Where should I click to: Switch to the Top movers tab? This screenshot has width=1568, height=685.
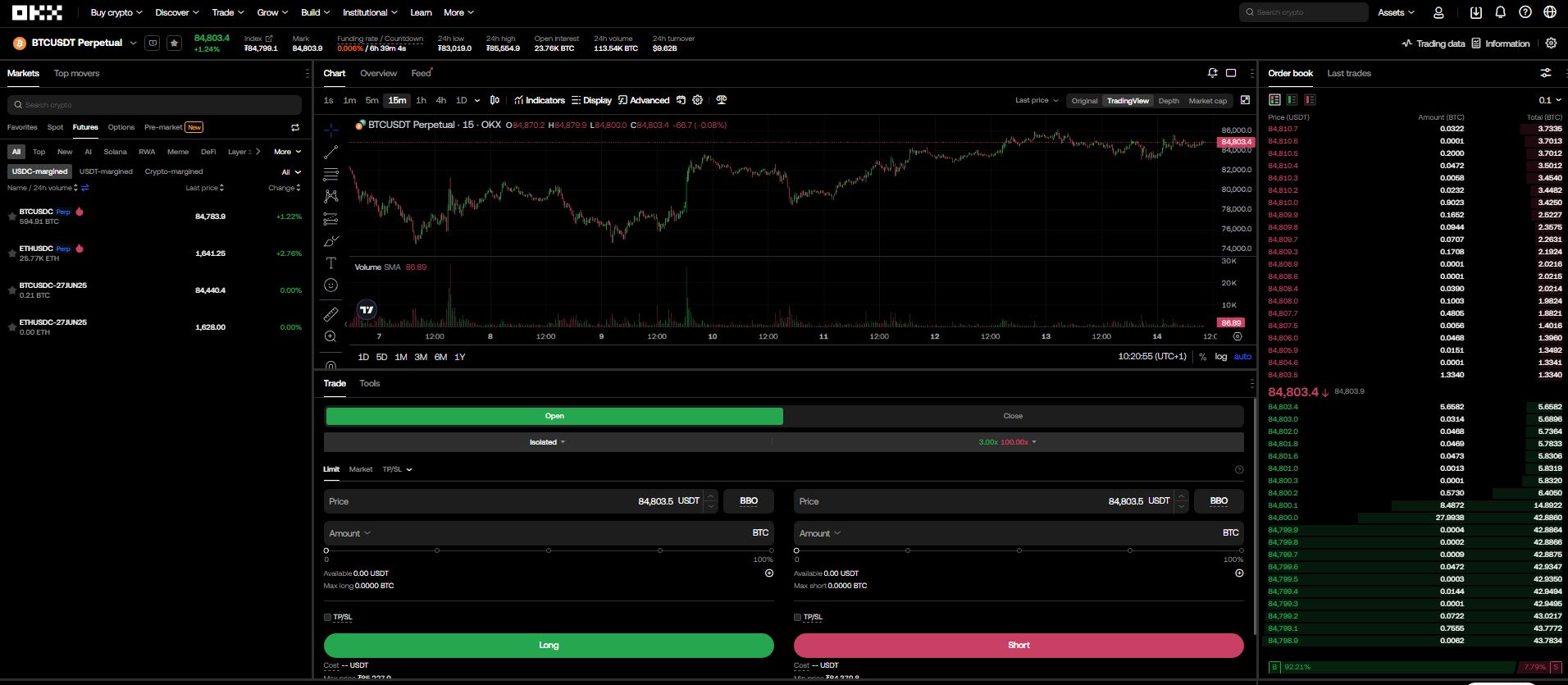pyautogui.click(x=76, y=73)
